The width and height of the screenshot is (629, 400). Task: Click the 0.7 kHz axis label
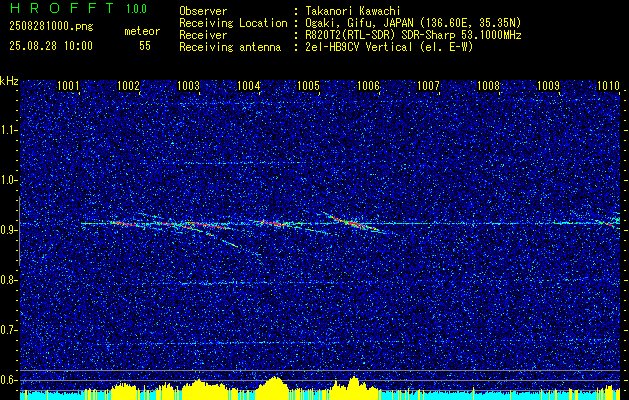click(9, 330)
